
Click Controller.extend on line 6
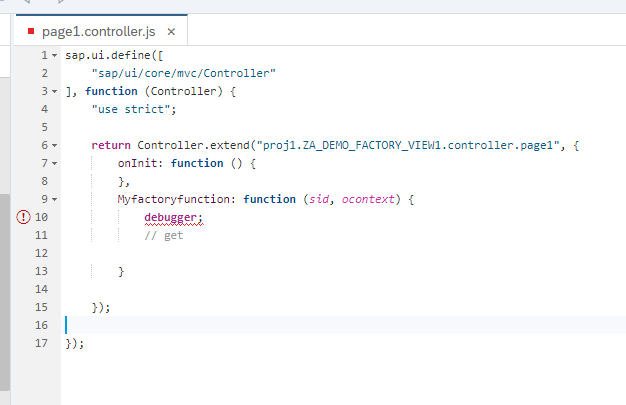pos(193,145)
